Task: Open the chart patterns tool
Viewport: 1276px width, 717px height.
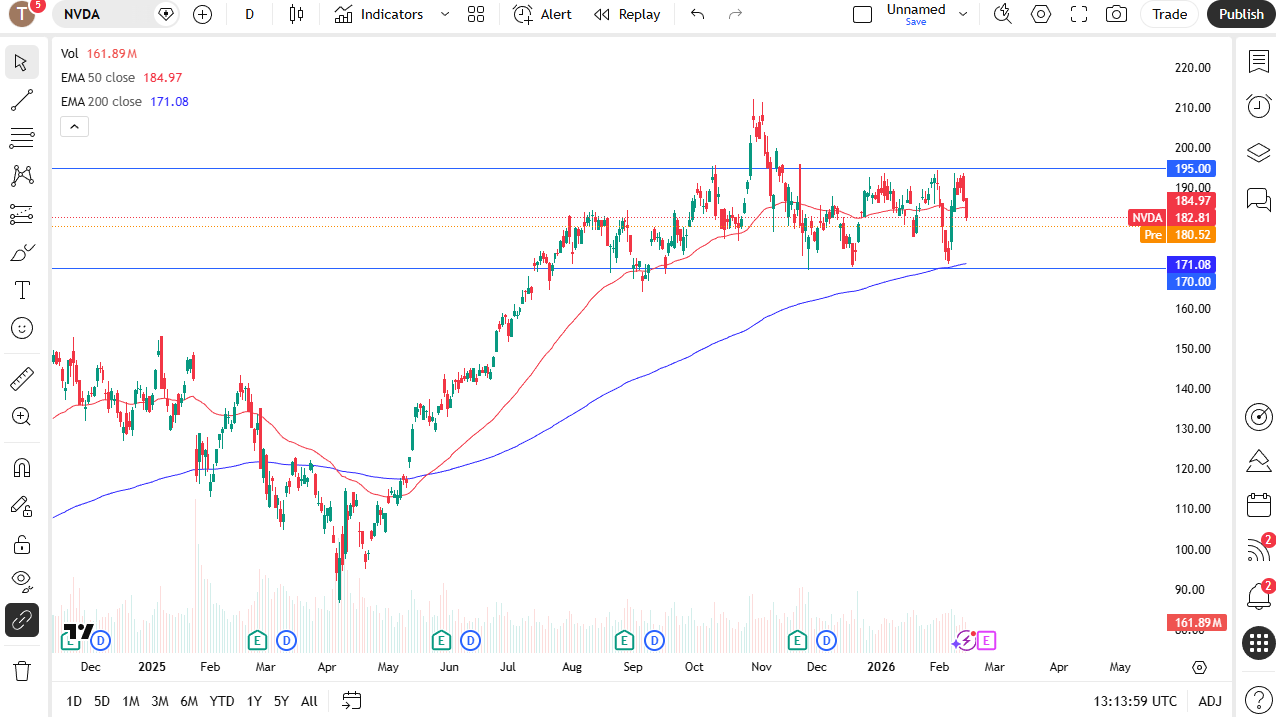Action: pyautogui.click(x=22, y=176)
